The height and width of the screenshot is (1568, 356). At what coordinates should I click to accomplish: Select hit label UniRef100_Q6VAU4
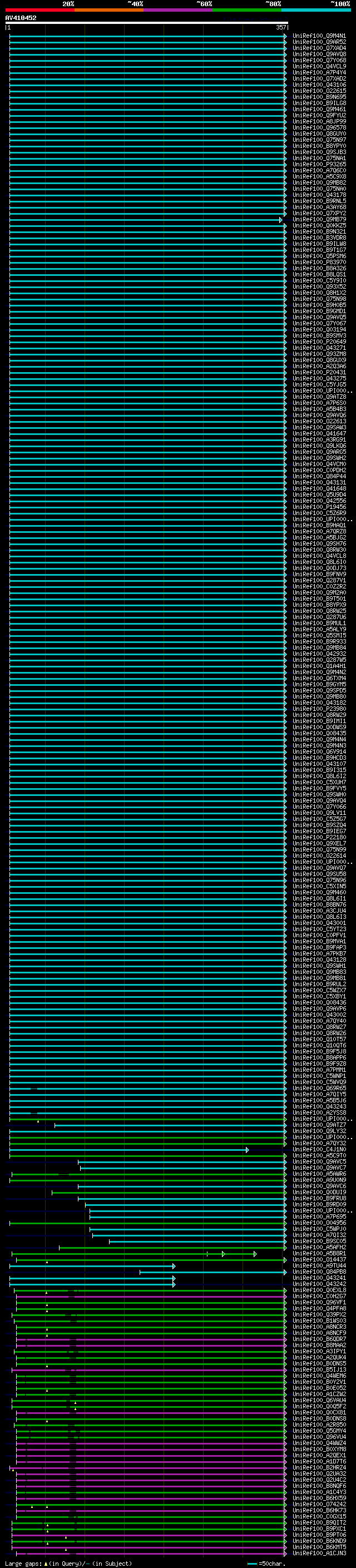(x=319, y=1400)
